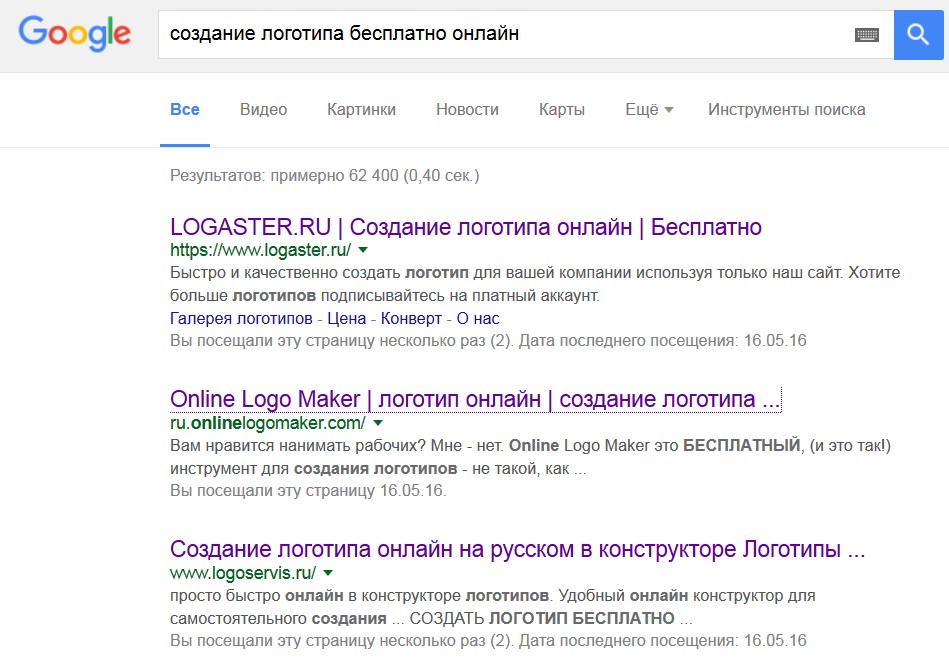Viewport: 949px width, 667px height.
Task: Click the Галерея логотипов sitelink
Action: [240, 319]
